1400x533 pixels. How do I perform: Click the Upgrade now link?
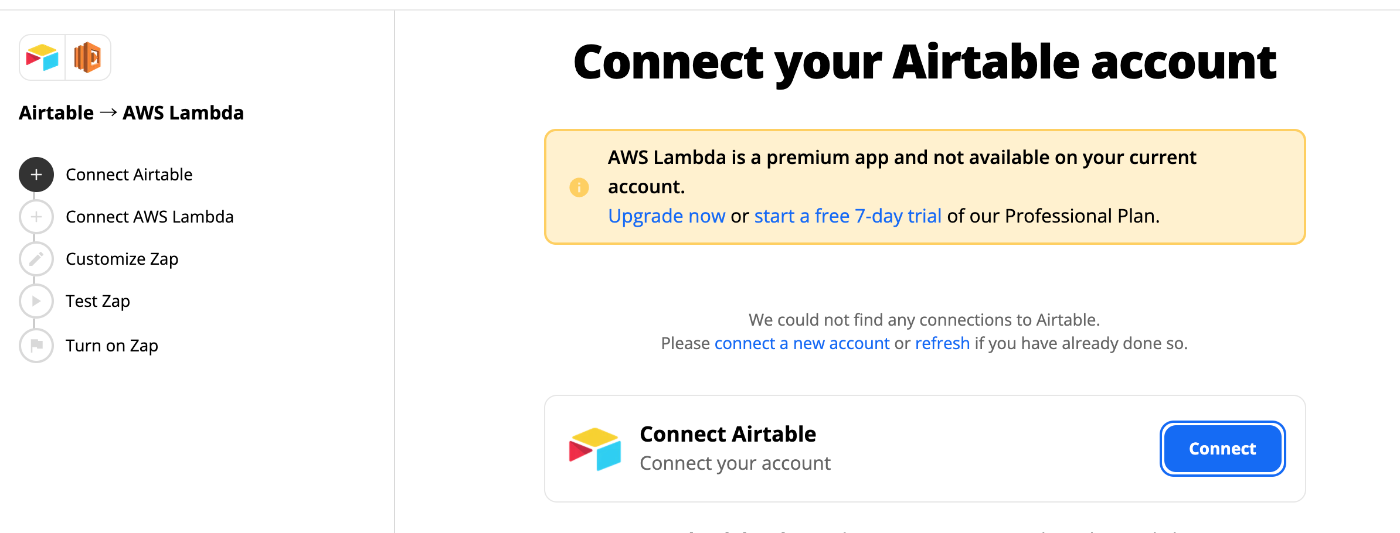666,216
